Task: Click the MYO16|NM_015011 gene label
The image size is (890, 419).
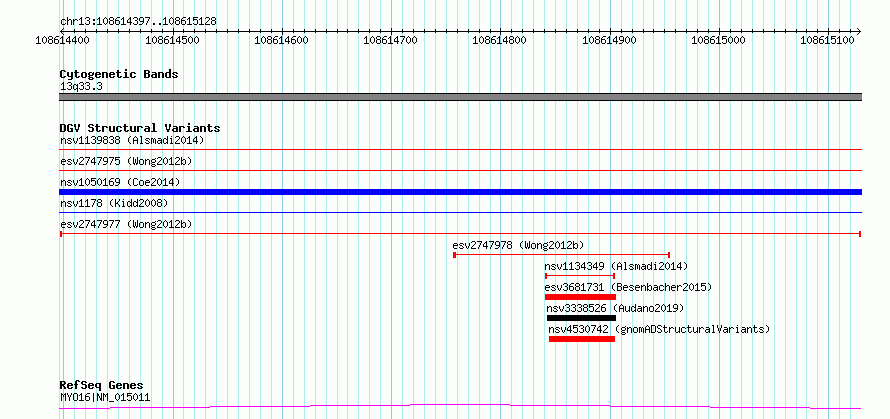Action: point(105,397)
